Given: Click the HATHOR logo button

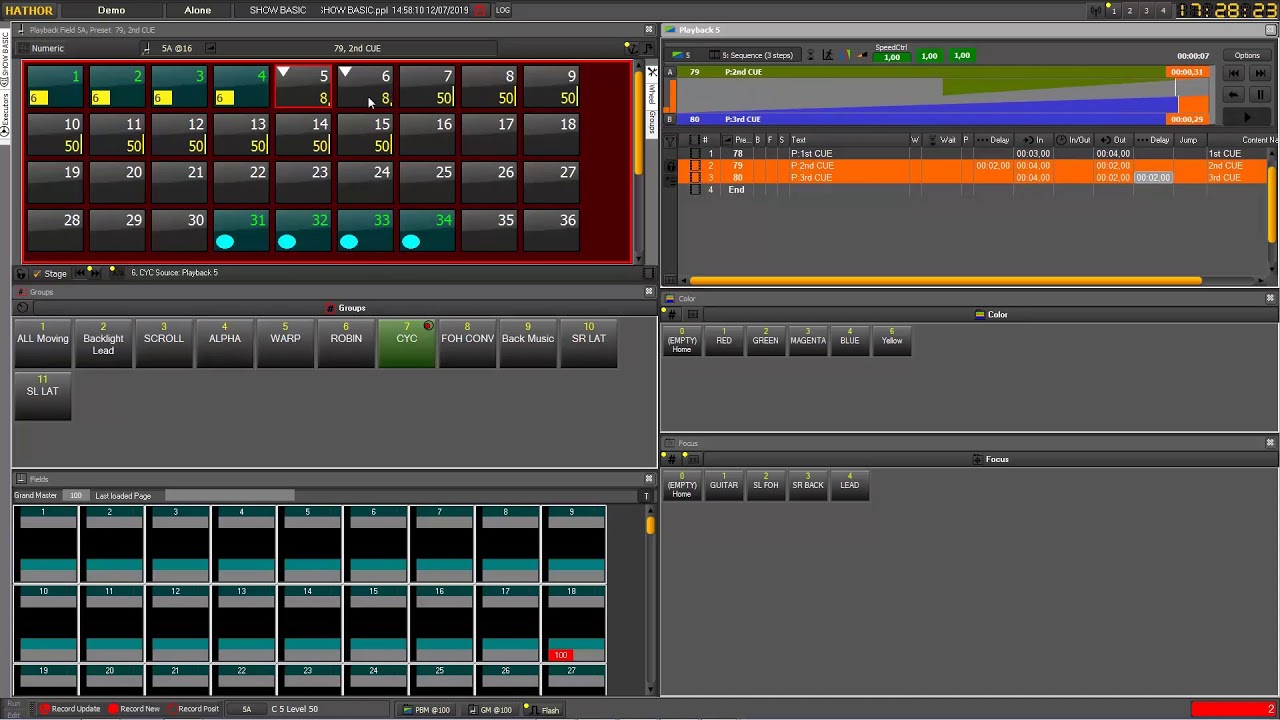Looking at the screenshot, I should click(28, 10).
